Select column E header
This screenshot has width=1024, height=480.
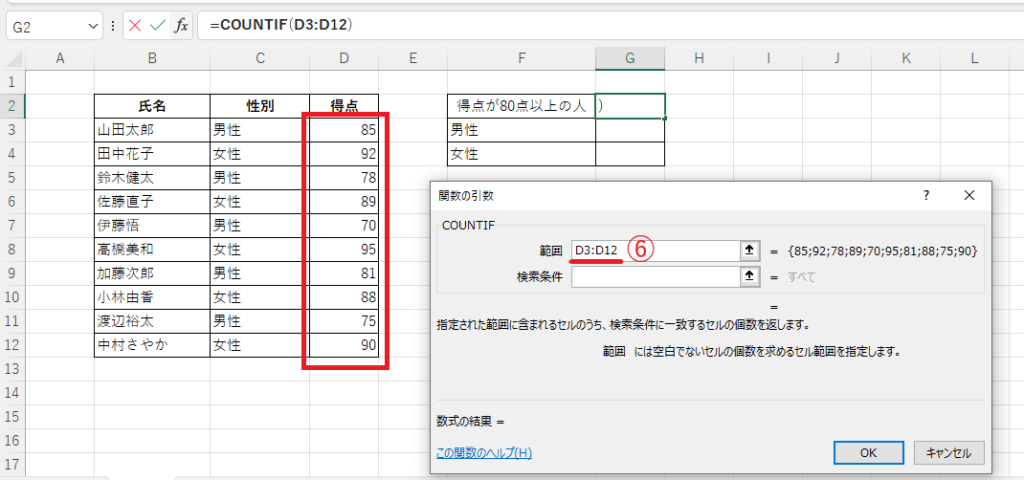(413, 59)
